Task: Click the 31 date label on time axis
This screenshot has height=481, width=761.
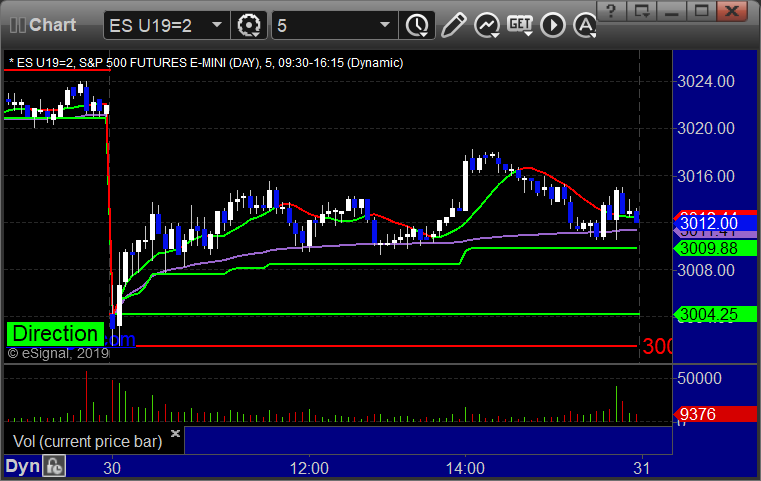Action: coord(642,468)
